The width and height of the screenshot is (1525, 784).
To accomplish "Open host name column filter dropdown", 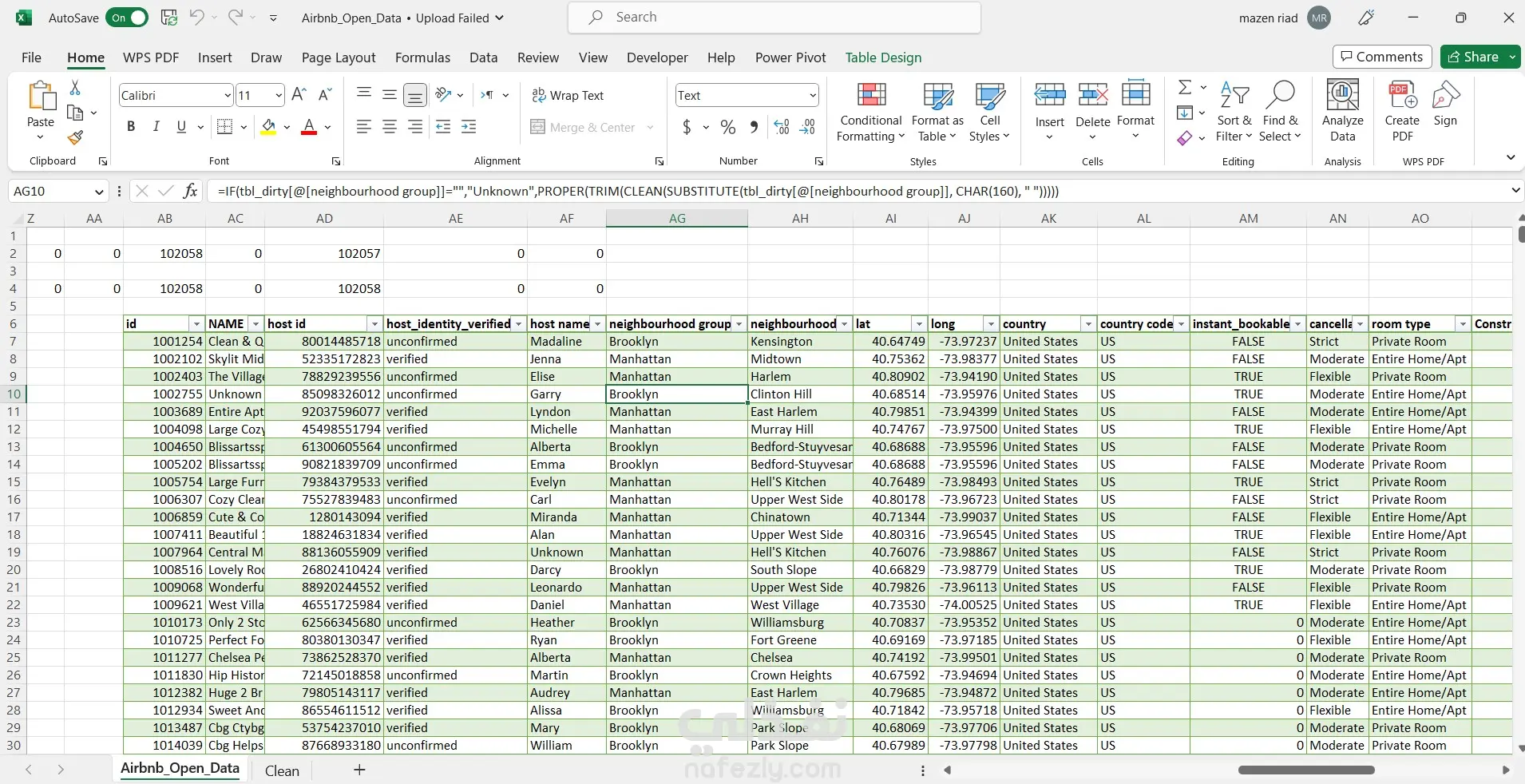I will pyautogui.click(x=597, y=324).
